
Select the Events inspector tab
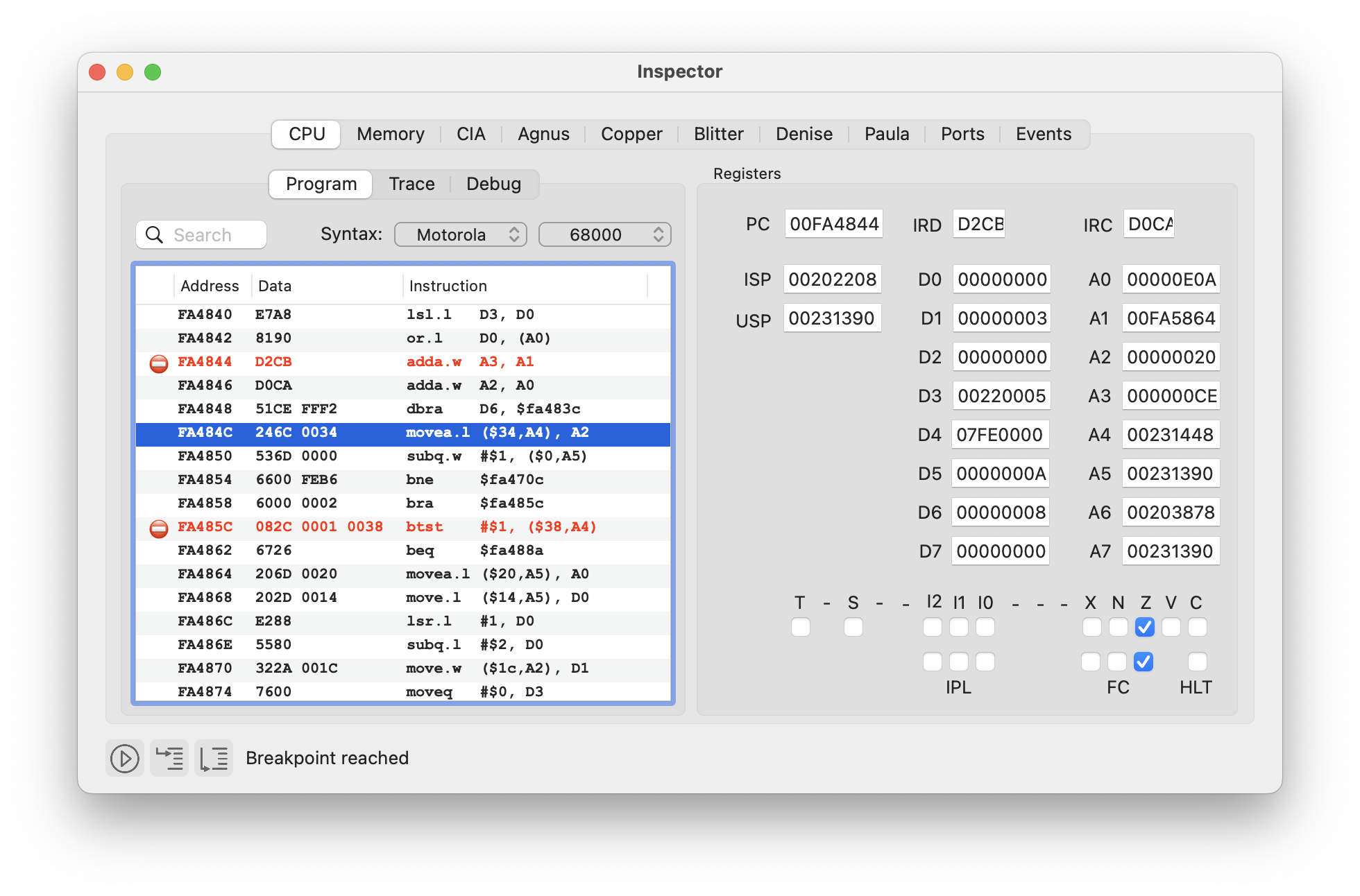point(1044,134)
